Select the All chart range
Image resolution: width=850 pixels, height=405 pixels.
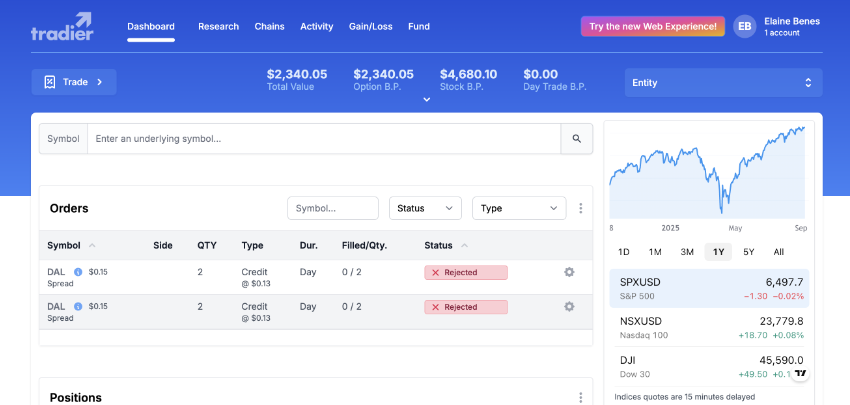778,252
